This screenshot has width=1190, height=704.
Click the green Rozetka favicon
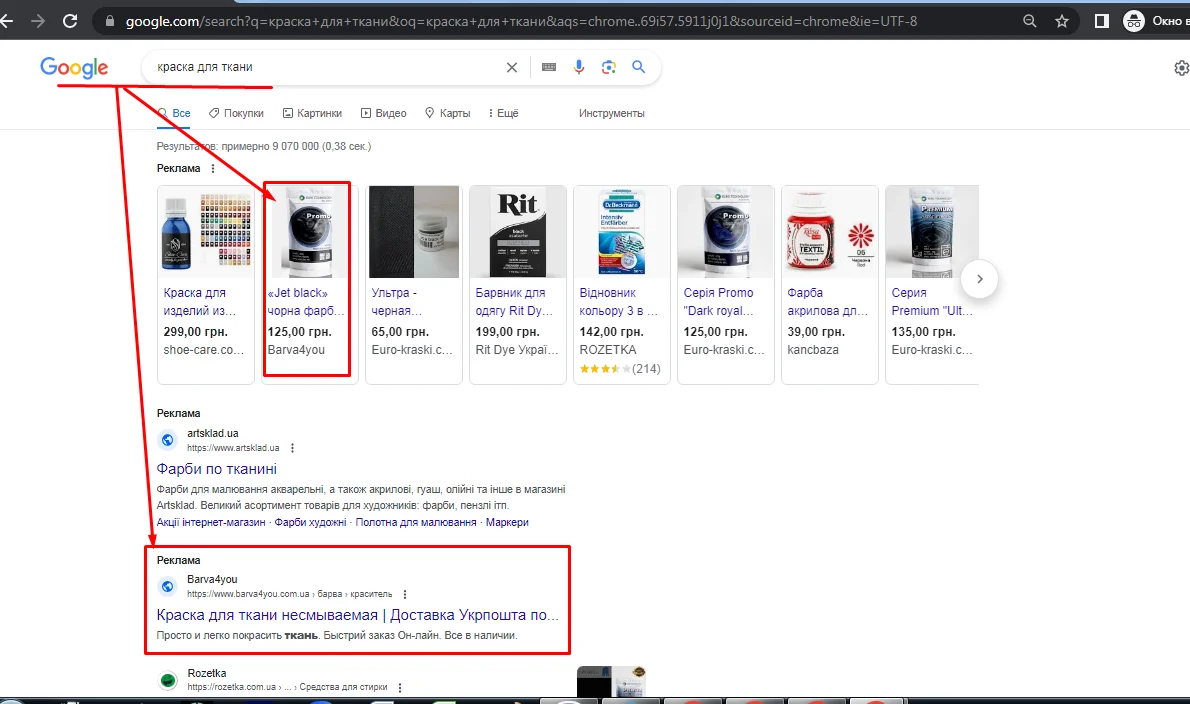(x=168, y=680)
